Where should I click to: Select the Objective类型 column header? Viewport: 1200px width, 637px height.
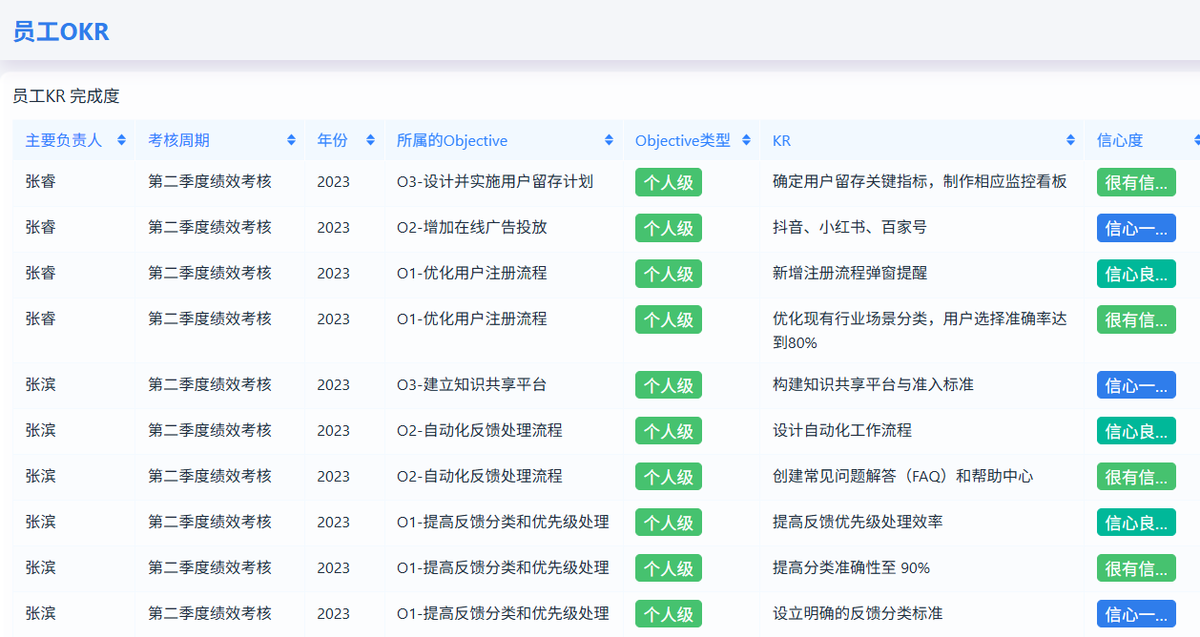coord(683,140)
